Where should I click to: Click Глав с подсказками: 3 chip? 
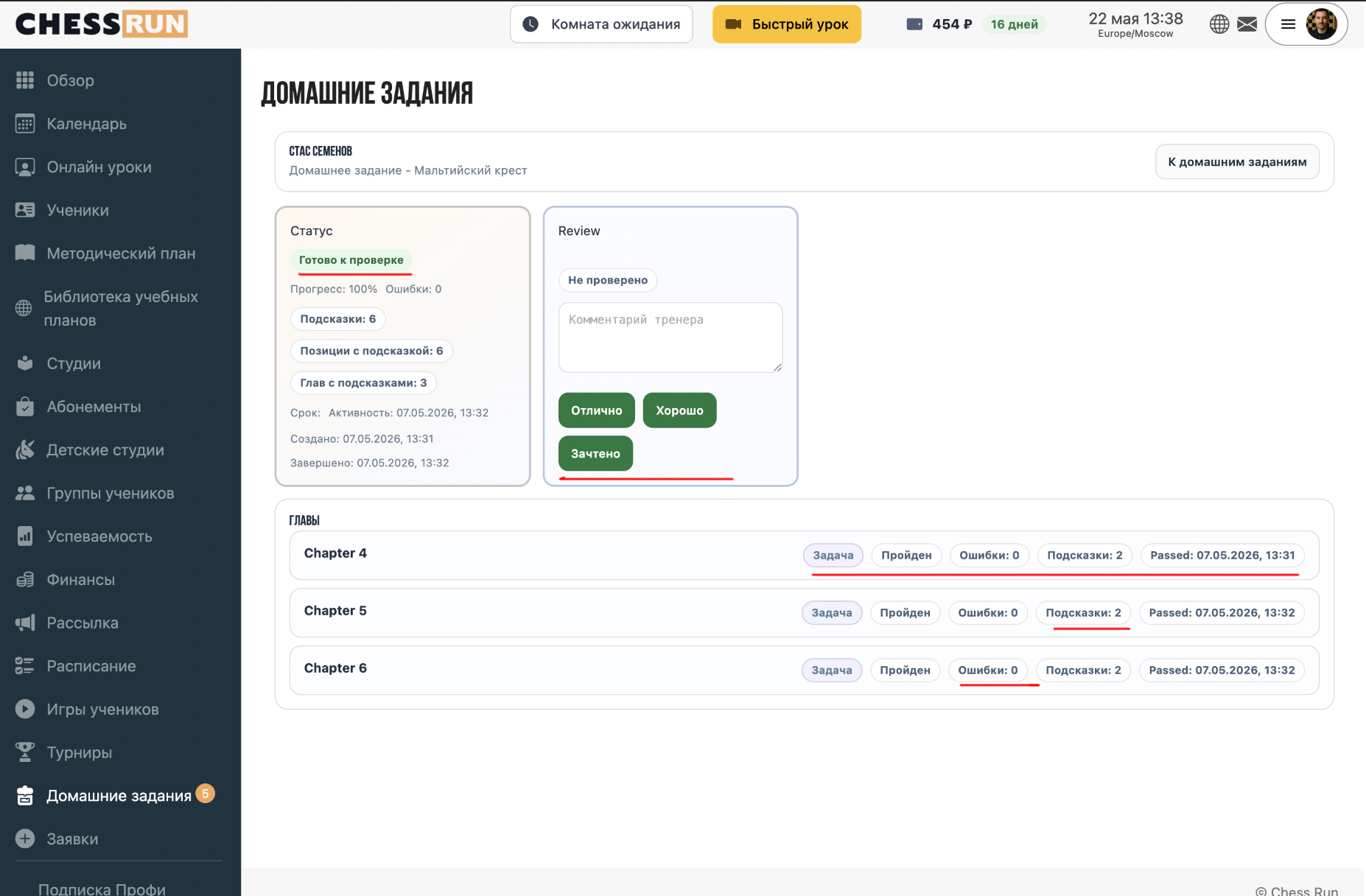pos(363,383)
